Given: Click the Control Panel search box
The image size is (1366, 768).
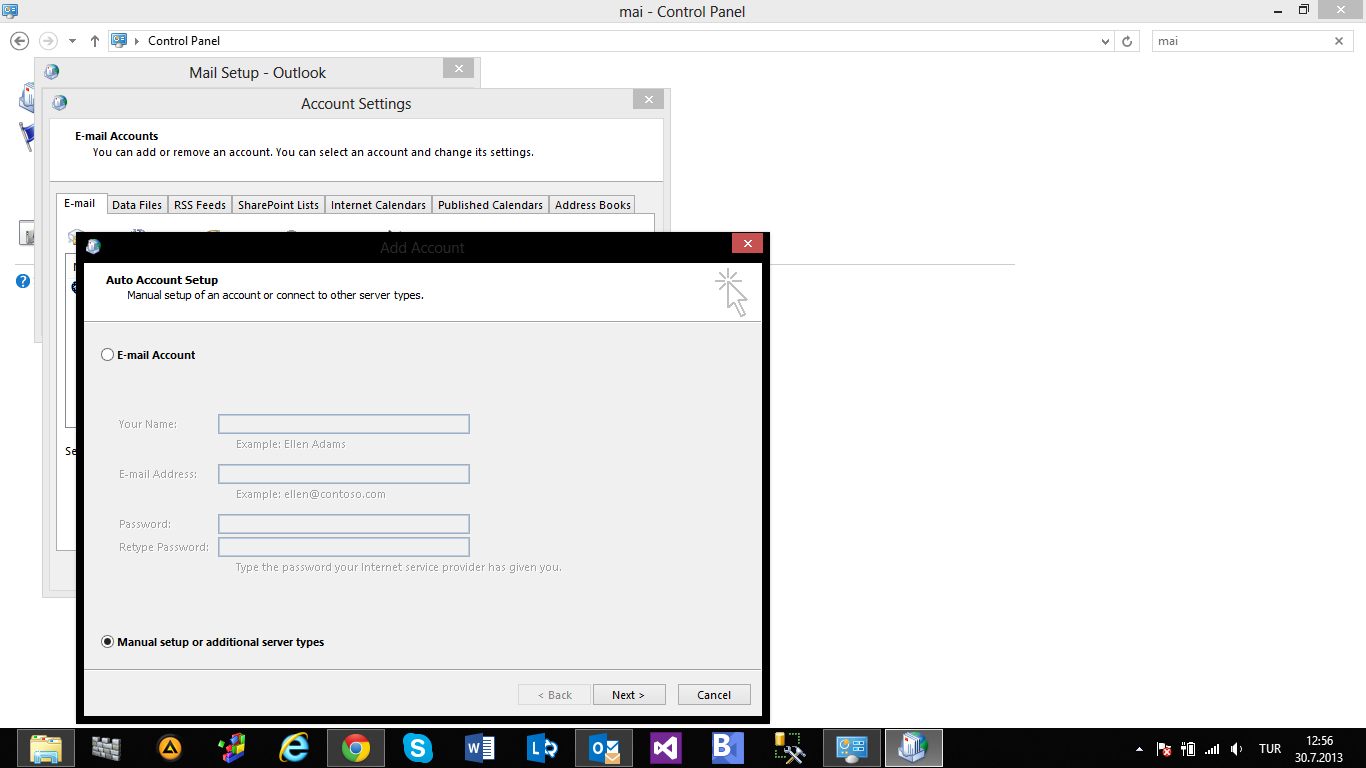Looking at the screenshot, I should [1240, 41].
